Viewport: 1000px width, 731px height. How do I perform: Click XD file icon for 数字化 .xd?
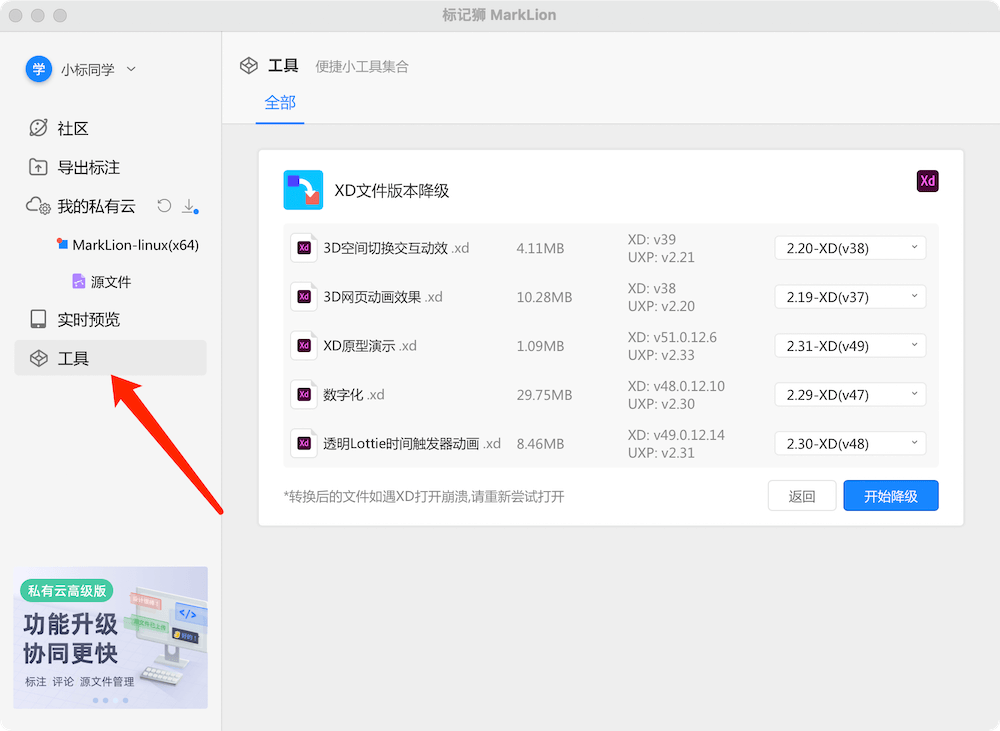[x=303, y=395]
